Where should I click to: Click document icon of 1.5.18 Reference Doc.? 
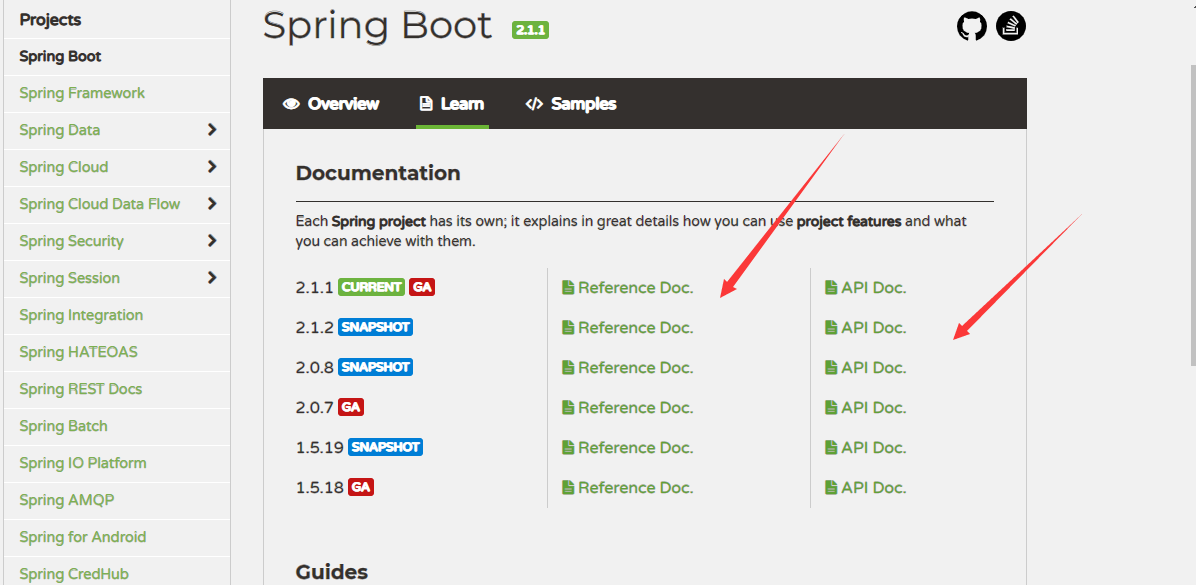[567, 487]
